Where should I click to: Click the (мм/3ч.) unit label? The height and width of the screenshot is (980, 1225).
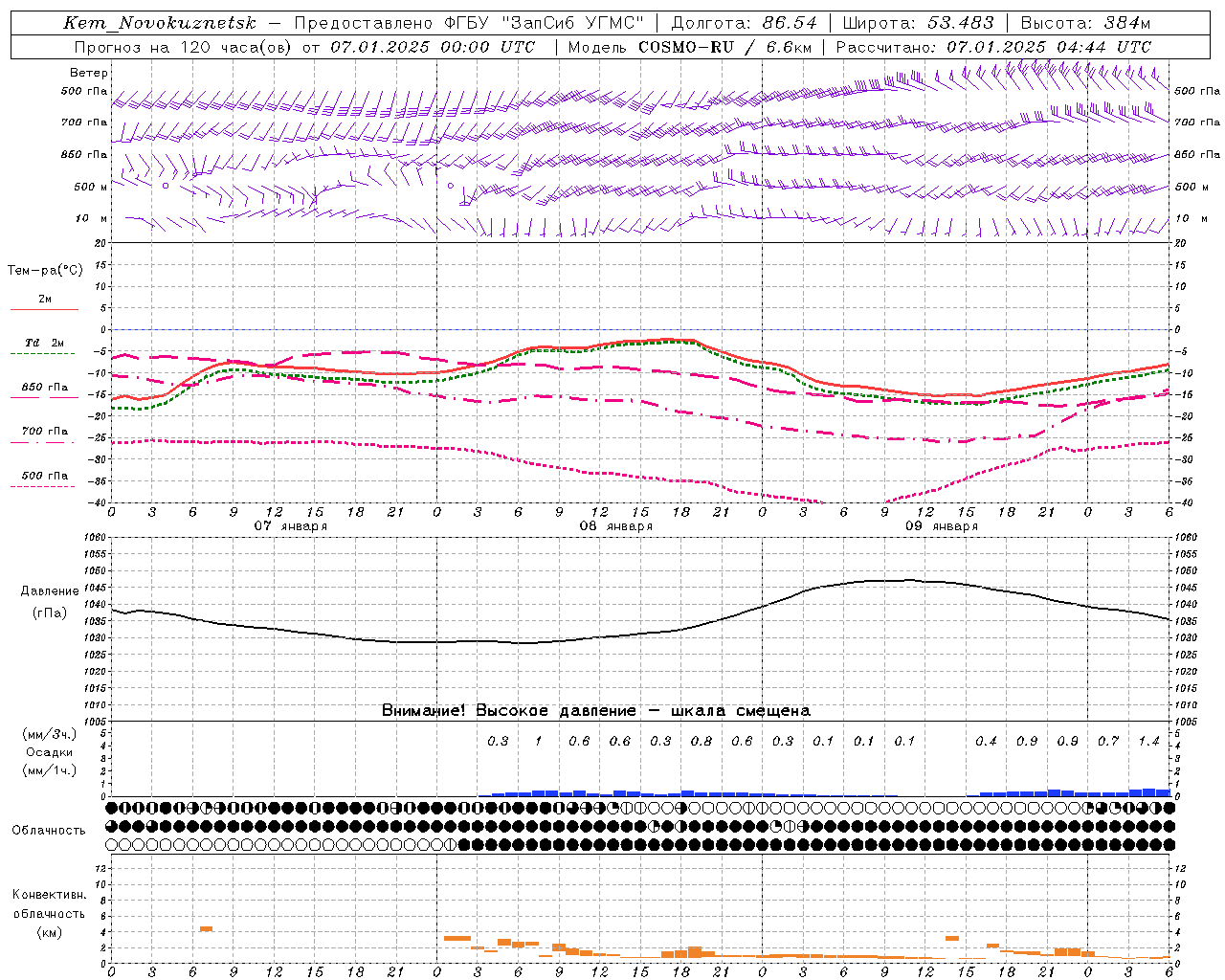(49, 734)
